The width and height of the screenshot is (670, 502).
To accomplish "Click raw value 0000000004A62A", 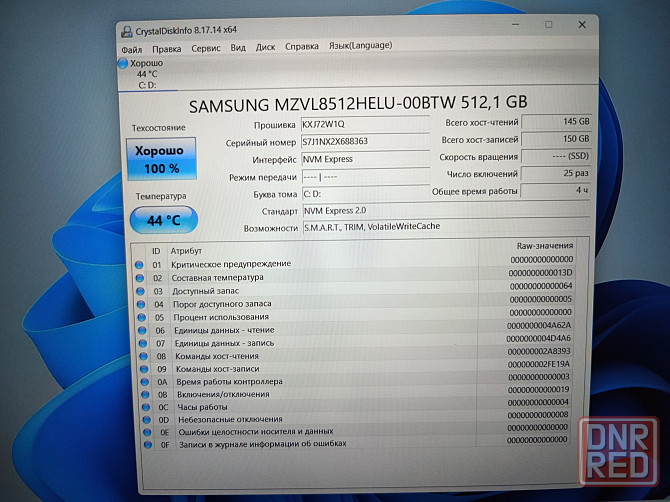I will click(539, 325).
